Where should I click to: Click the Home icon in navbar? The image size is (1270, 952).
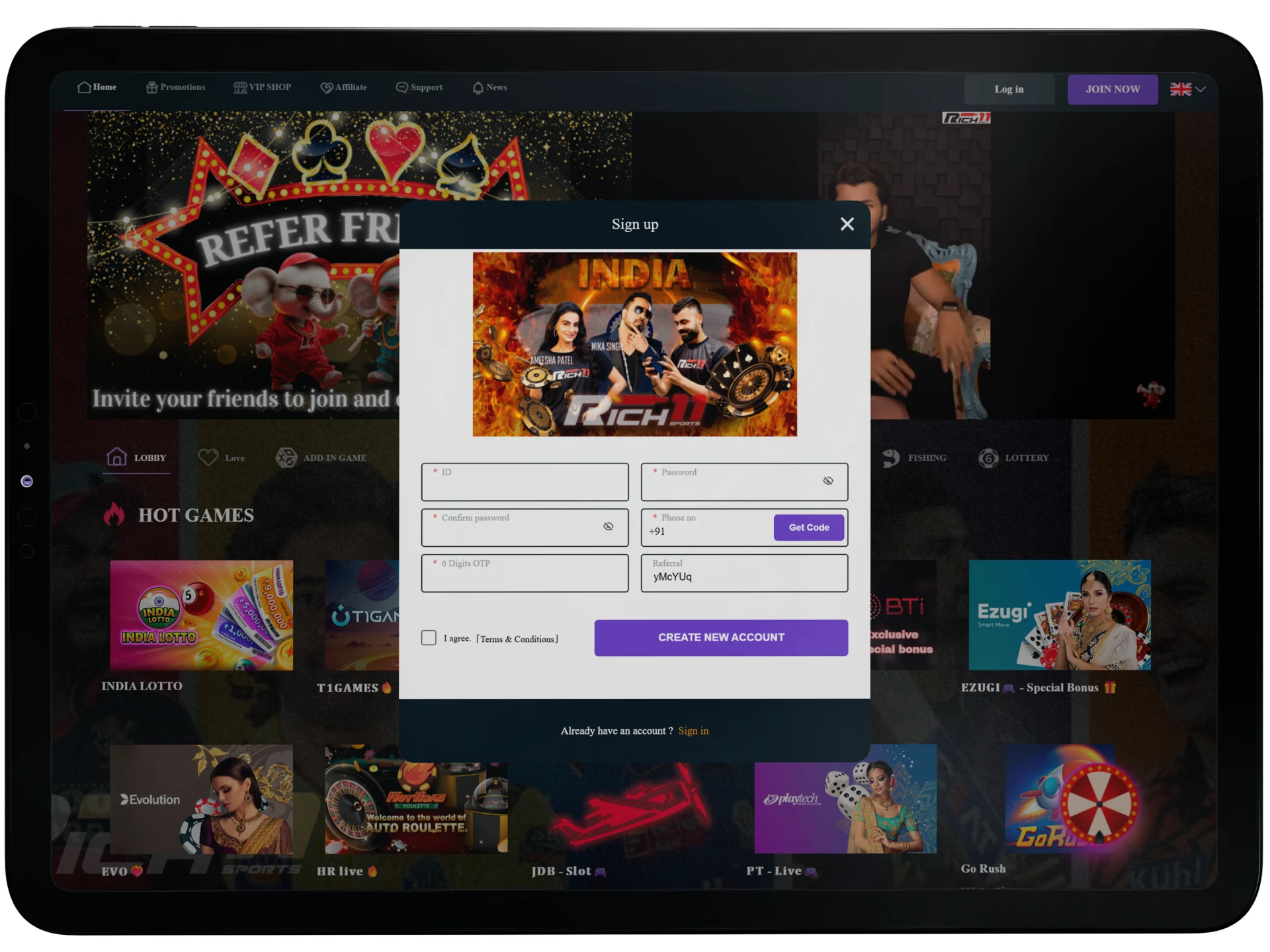pos(84,87)
